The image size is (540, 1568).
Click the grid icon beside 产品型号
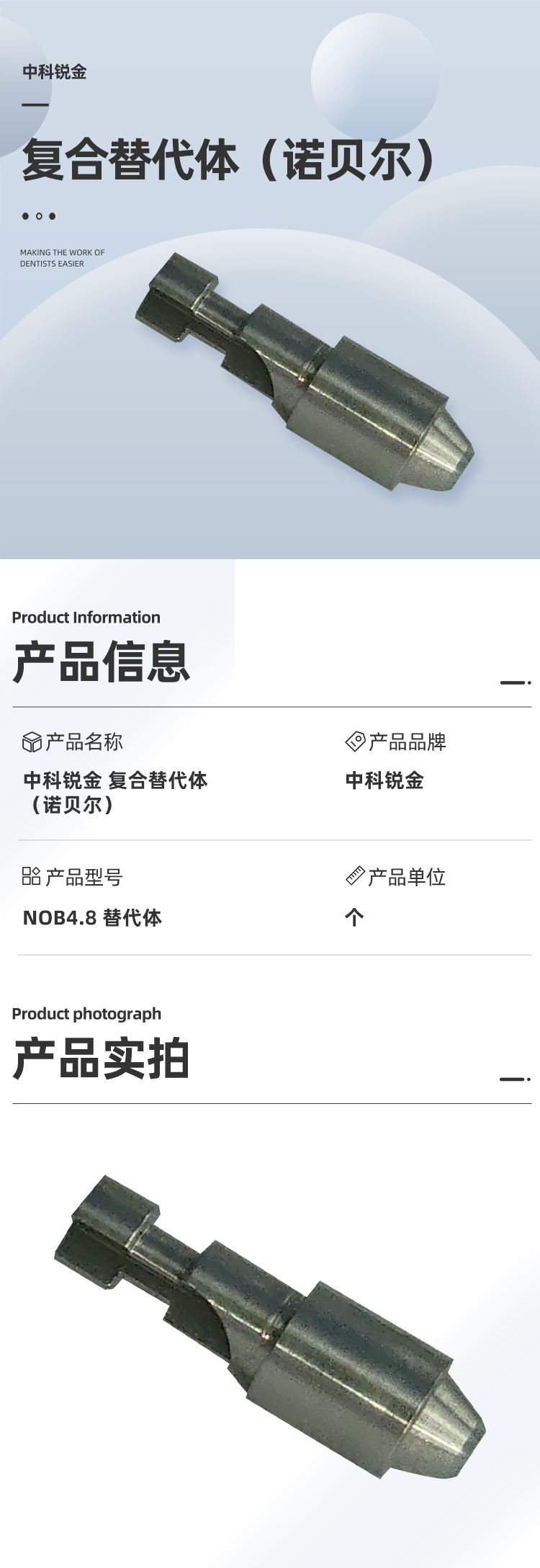[x=32, y=876]
